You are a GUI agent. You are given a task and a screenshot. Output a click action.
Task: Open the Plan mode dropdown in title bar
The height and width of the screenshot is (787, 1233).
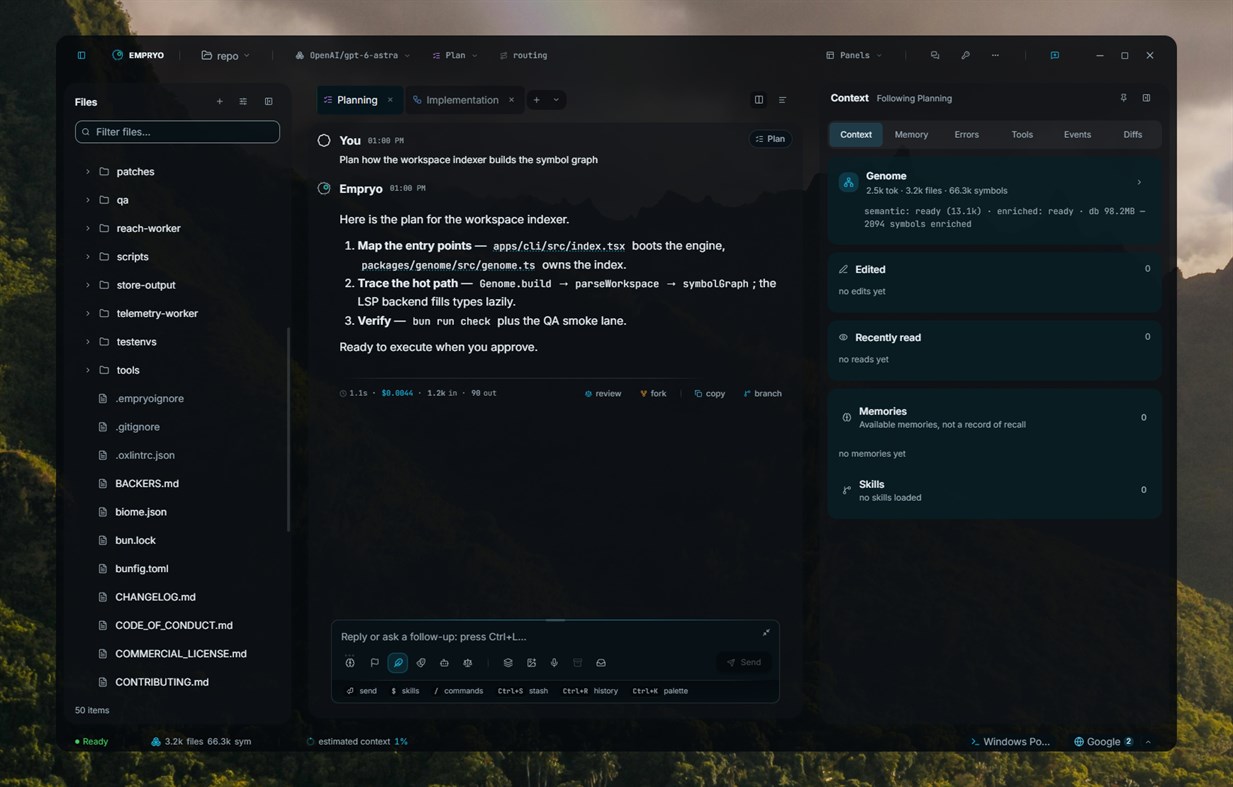pyautogui.click(x=455, y=55)
